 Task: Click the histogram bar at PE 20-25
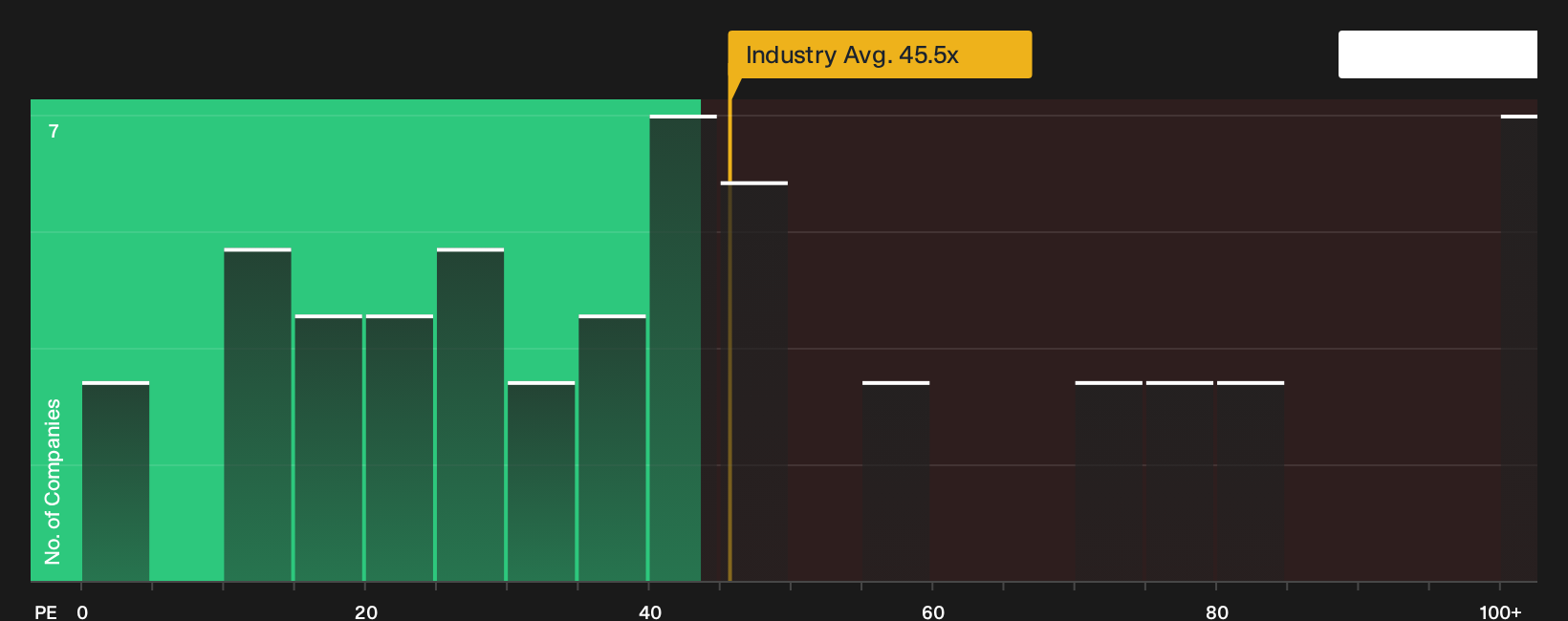point(399,448)
